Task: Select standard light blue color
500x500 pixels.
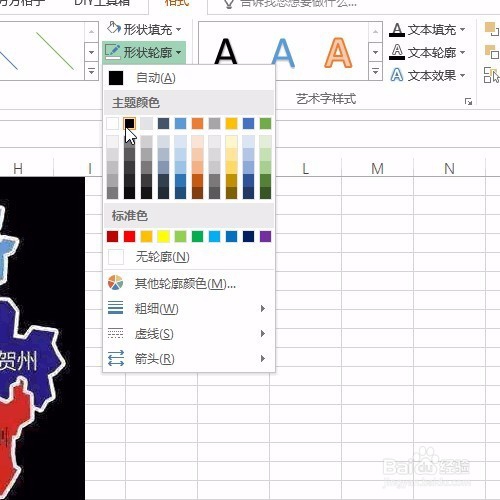Action: coord(214,236)
